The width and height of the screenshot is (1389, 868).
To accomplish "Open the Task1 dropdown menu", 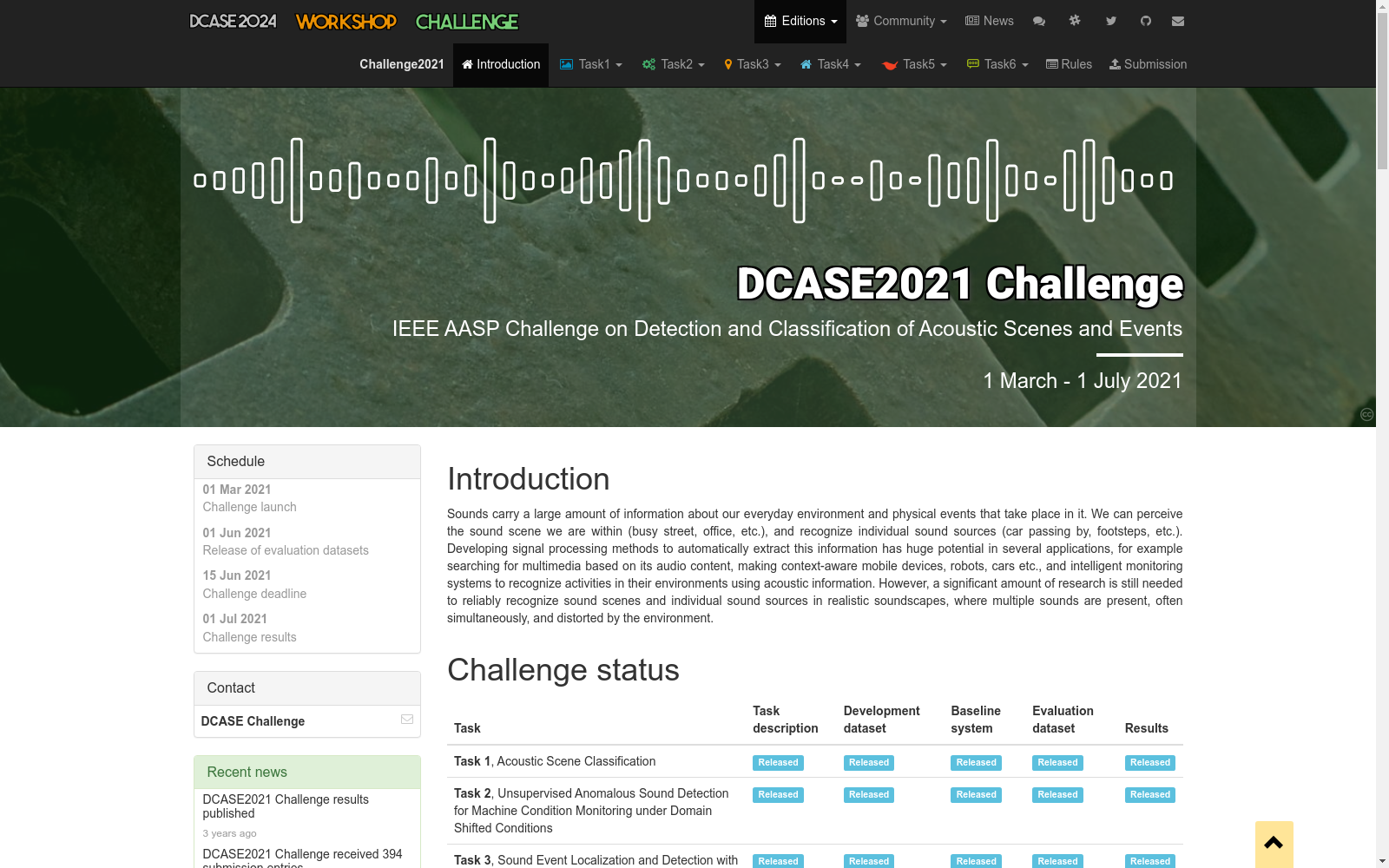I will click(591, 64).
